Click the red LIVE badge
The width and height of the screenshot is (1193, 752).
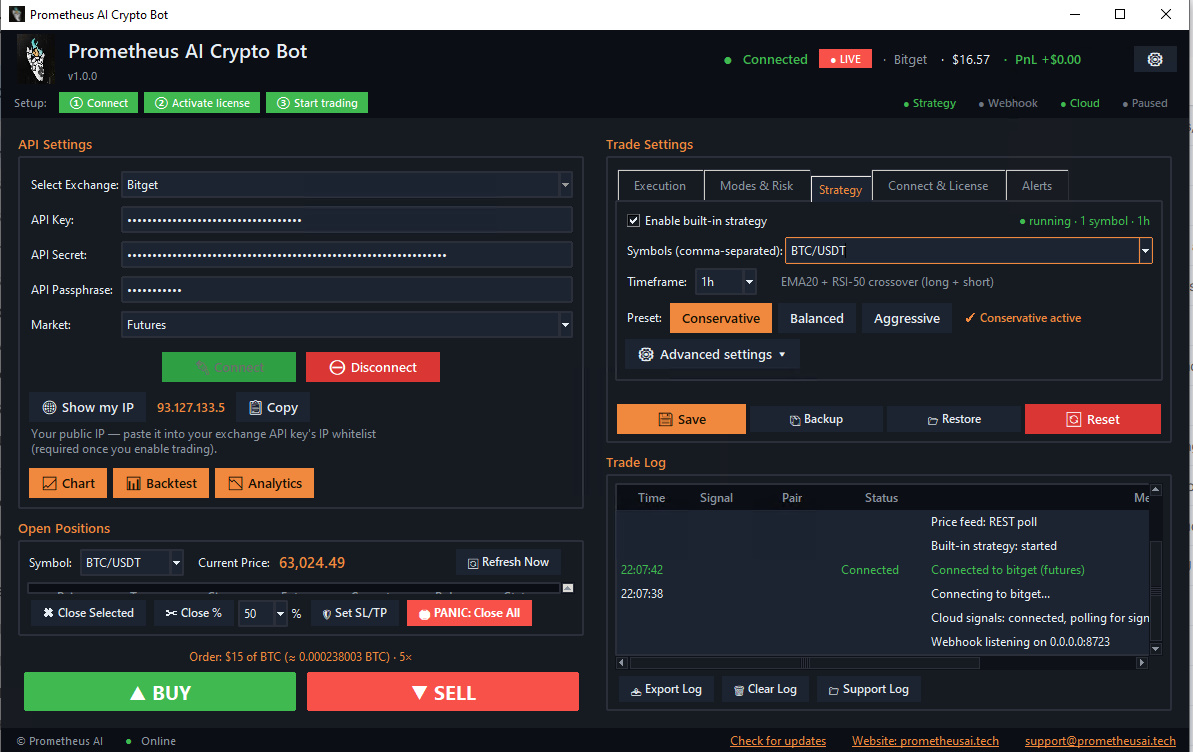(x=845, y=59)
